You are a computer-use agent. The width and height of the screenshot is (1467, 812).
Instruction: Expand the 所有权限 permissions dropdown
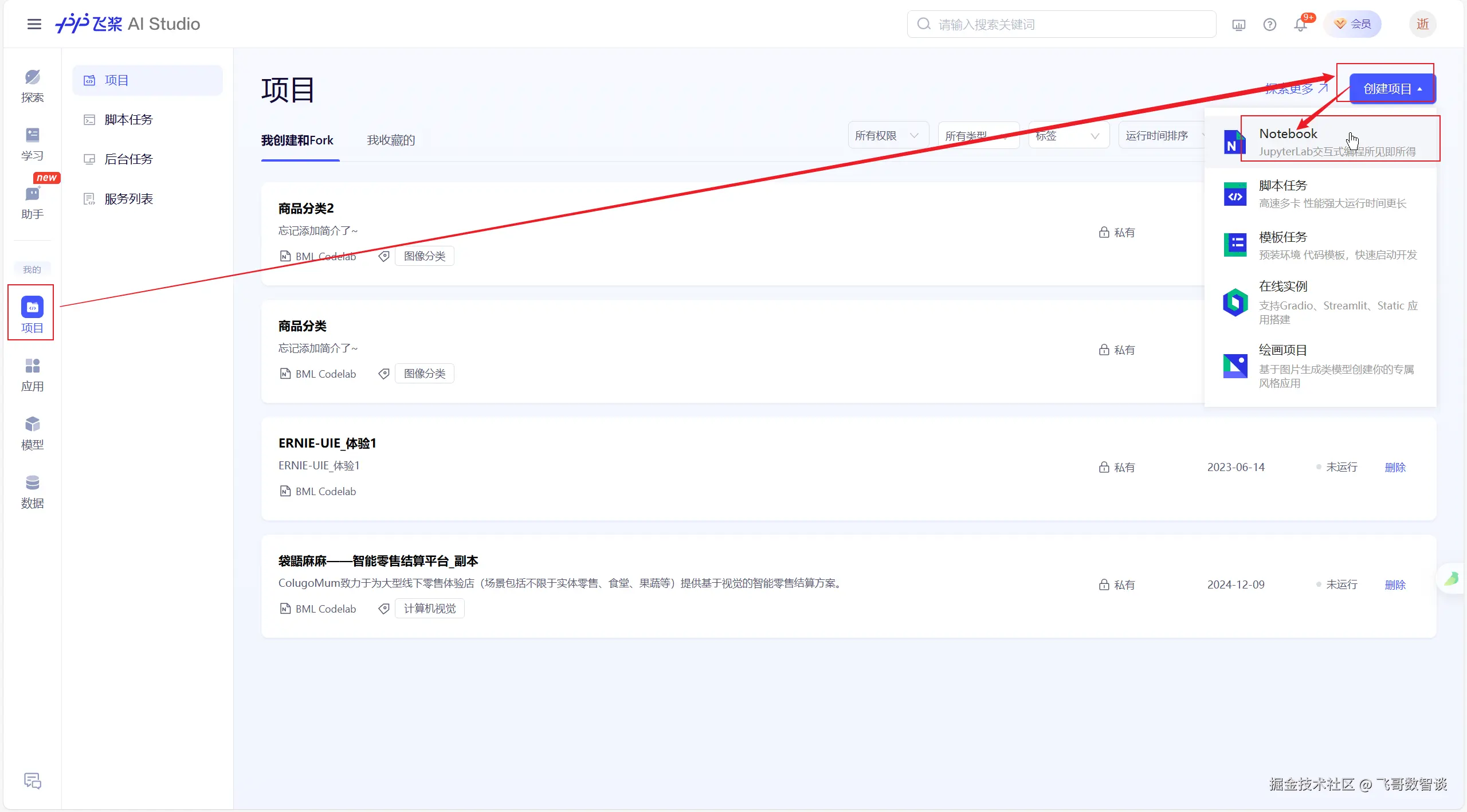coord(887,136)
